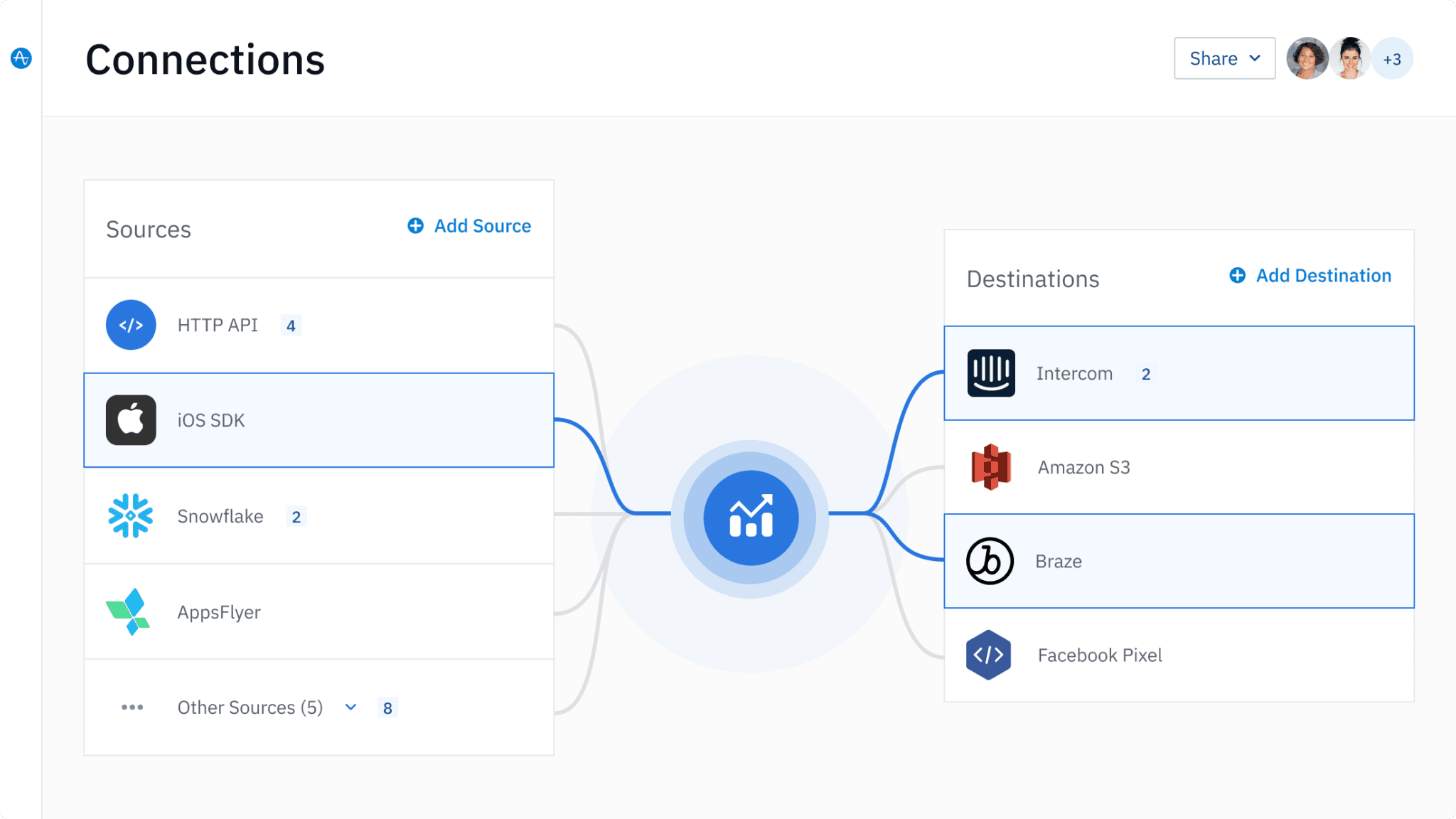Click the Amazon S3 destination icon

pos(990,467)
